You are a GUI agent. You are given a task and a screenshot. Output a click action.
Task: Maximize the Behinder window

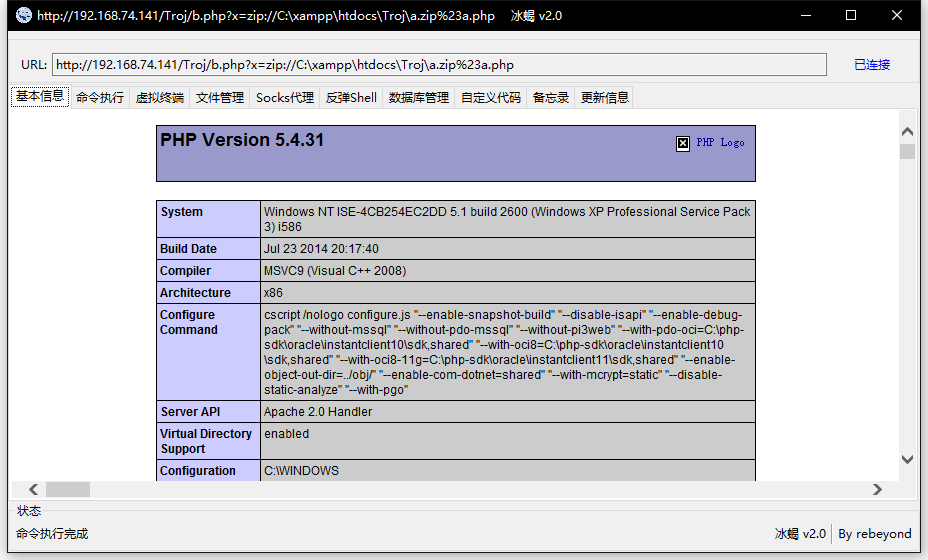[851, 15]
